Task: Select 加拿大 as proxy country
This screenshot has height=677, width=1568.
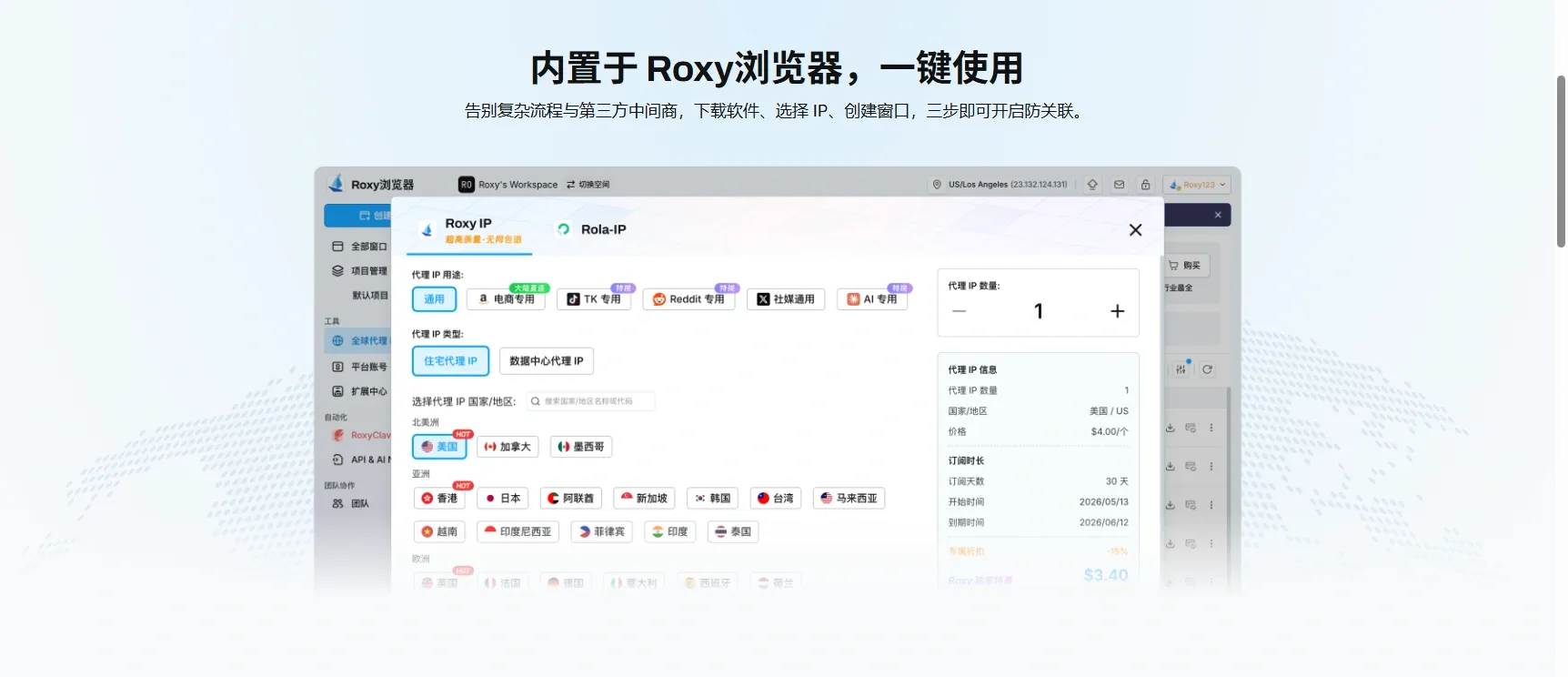Action: [508, 447]
